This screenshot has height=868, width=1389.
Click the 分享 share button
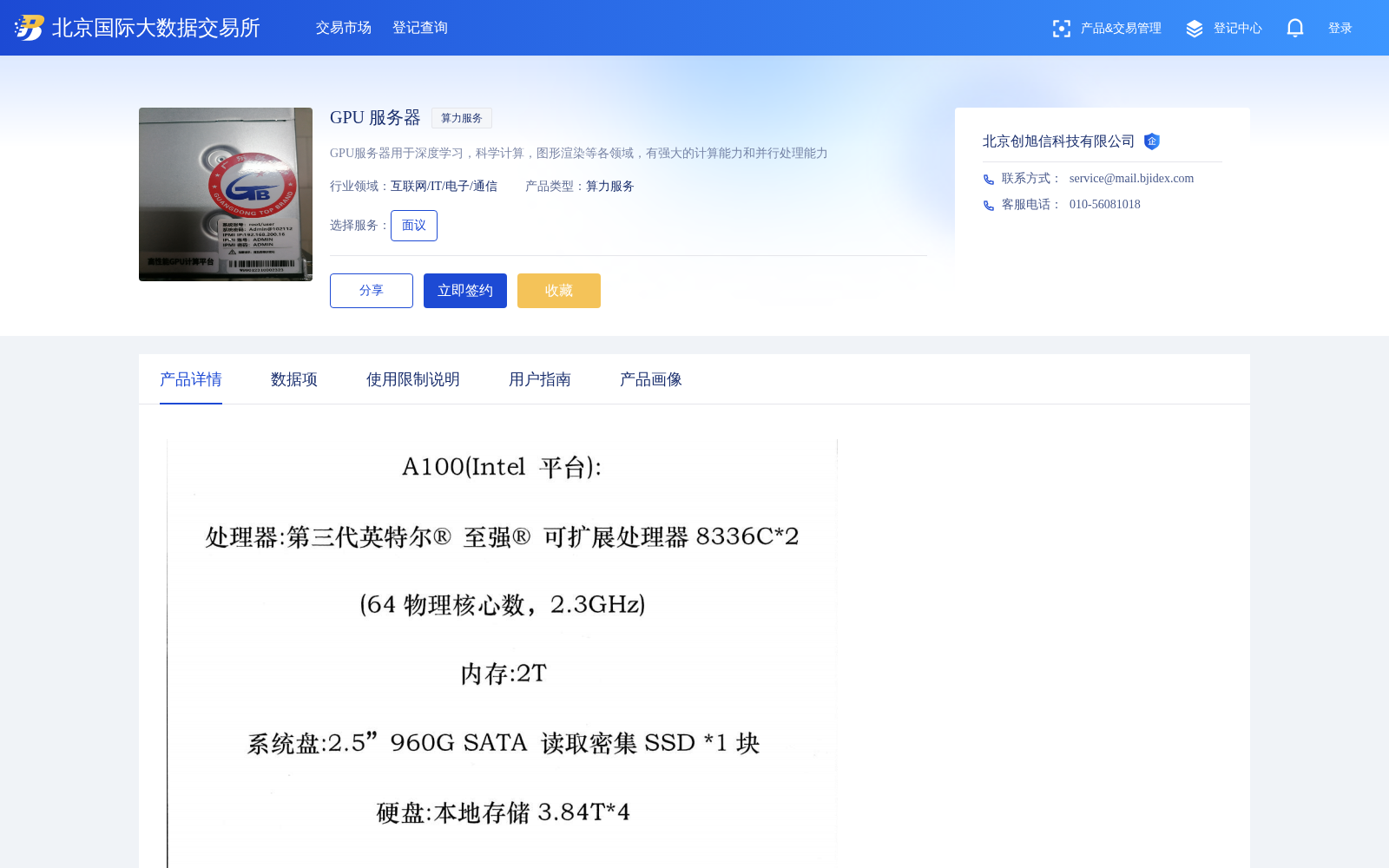pos(372,291)
